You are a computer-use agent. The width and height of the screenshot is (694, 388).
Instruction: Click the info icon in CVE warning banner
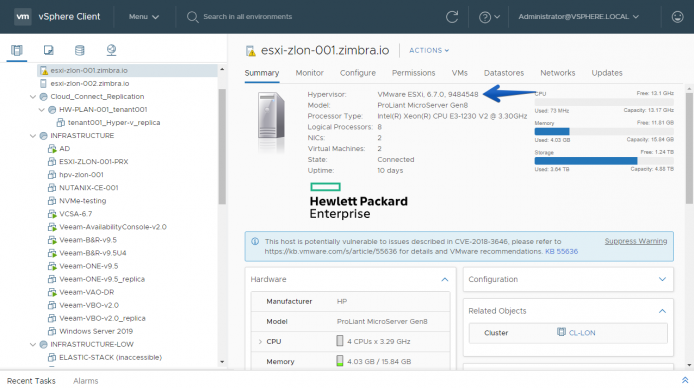pyautogui.click(x=255, y=242)
